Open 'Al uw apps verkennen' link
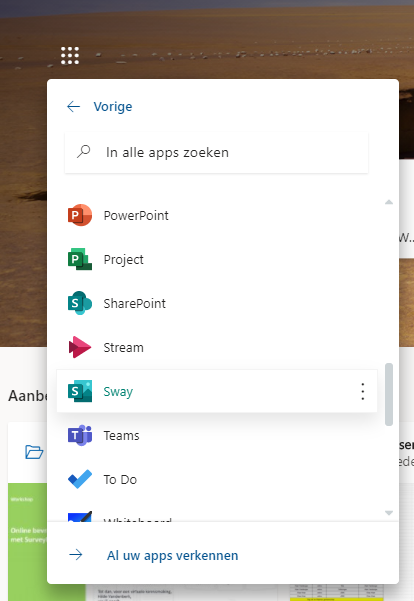Viewport: 414px width, 601px height. [172, 555]
